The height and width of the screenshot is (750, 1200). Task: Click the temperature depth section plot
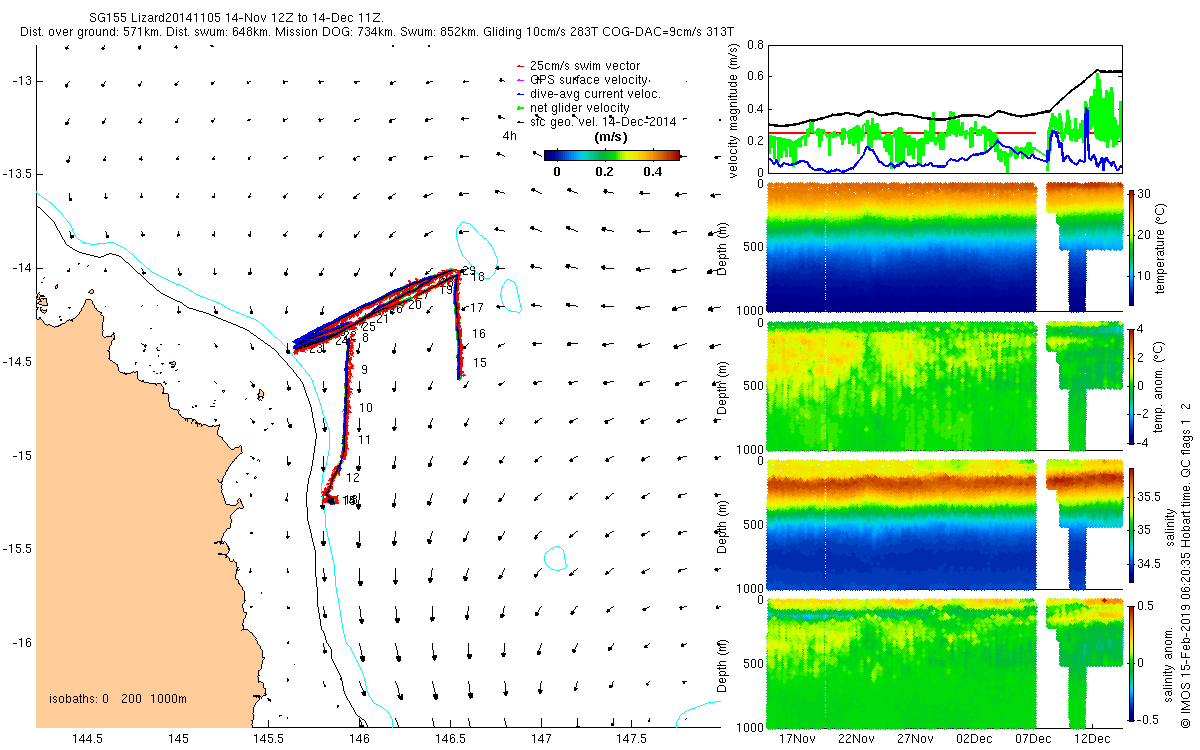[x=945, y=246]
